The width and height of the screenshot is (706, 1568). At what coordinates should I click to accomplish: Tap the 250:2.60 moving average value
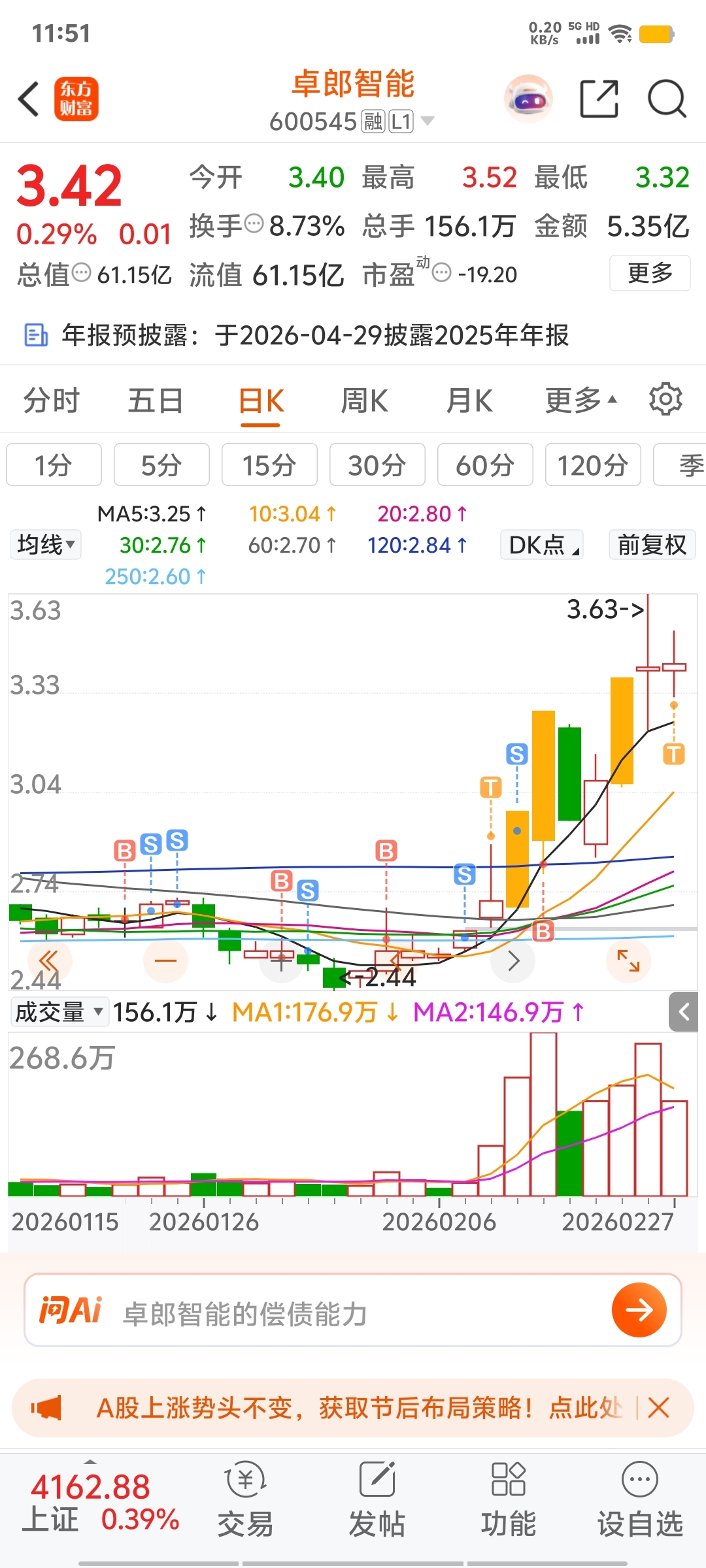click(x=156, y=576)
